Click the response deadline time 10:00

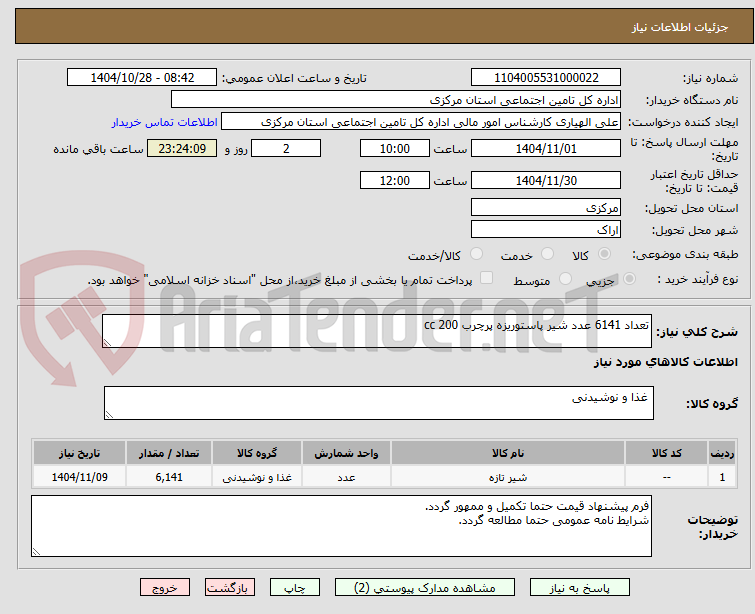pos(395,148)
